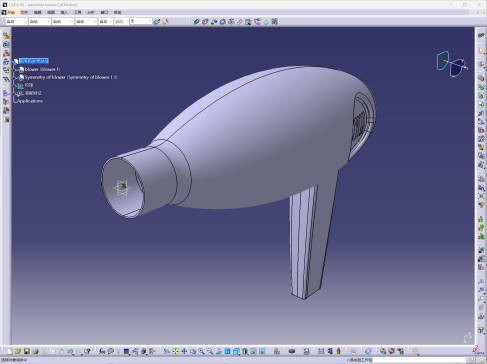Open the 插入 (Insert) menu

pos(64,12)
